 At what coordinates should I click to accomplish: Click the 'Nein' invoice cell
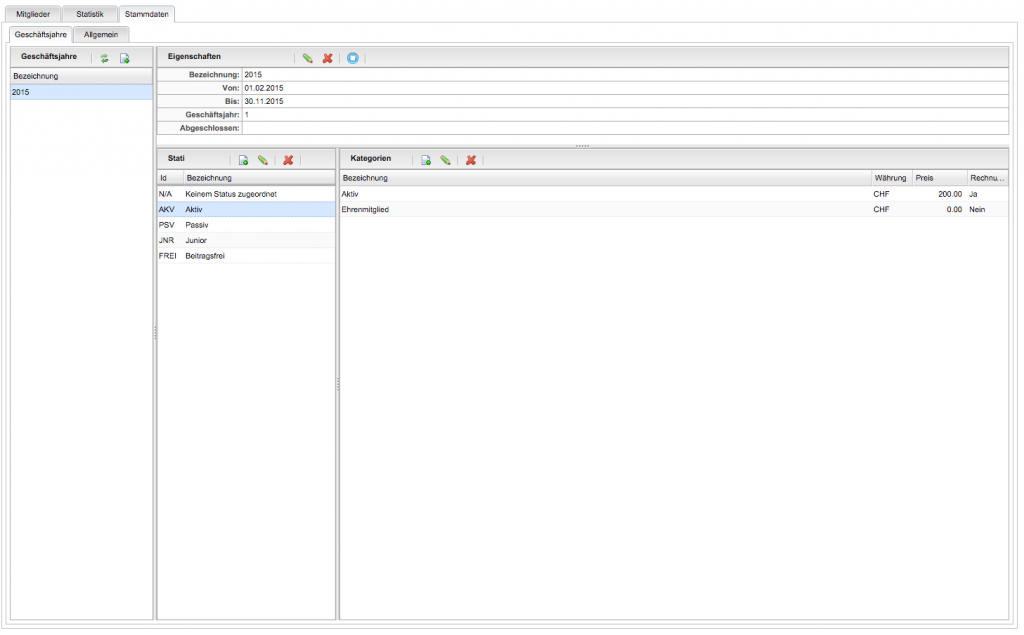click(987, 210)
